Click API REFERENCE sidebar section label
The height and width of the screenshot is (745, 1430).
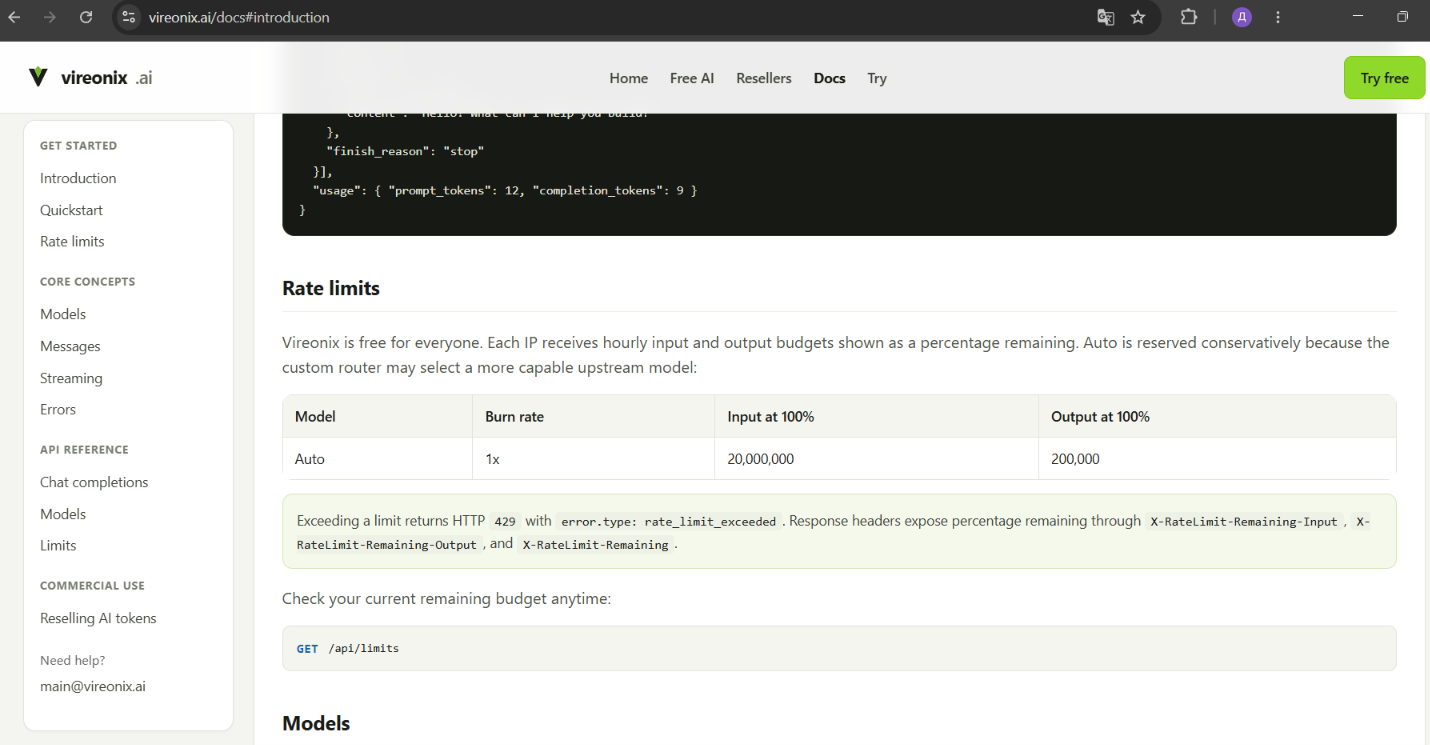coord(84,450)
